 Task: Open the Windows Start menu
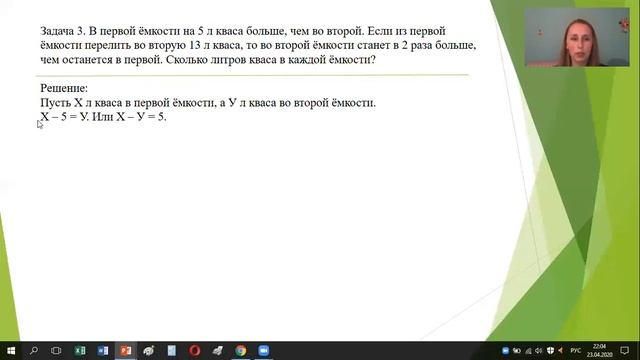(11, 351)
